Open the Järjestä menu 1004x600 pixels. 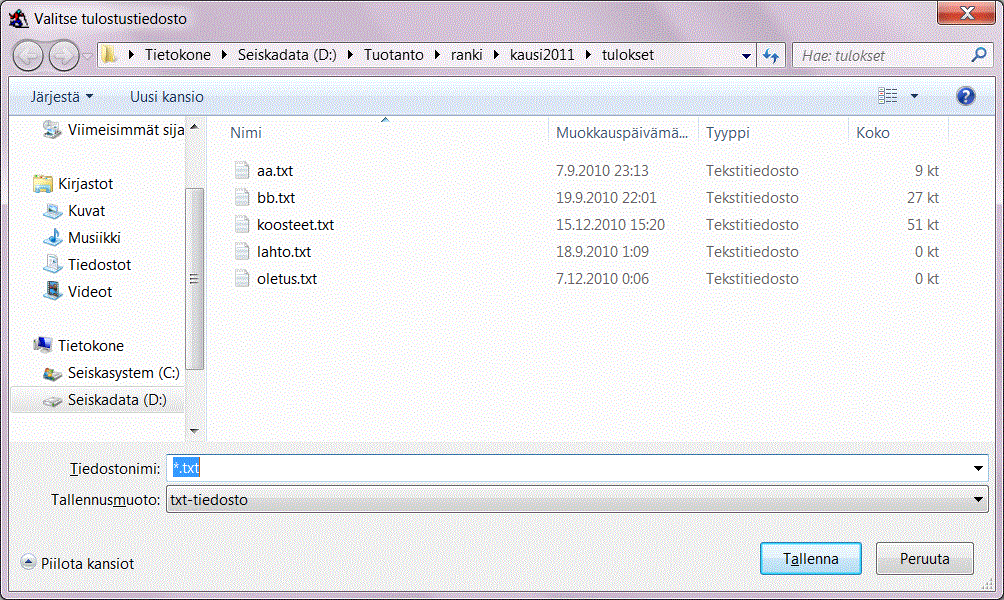[x=61, y=97]
